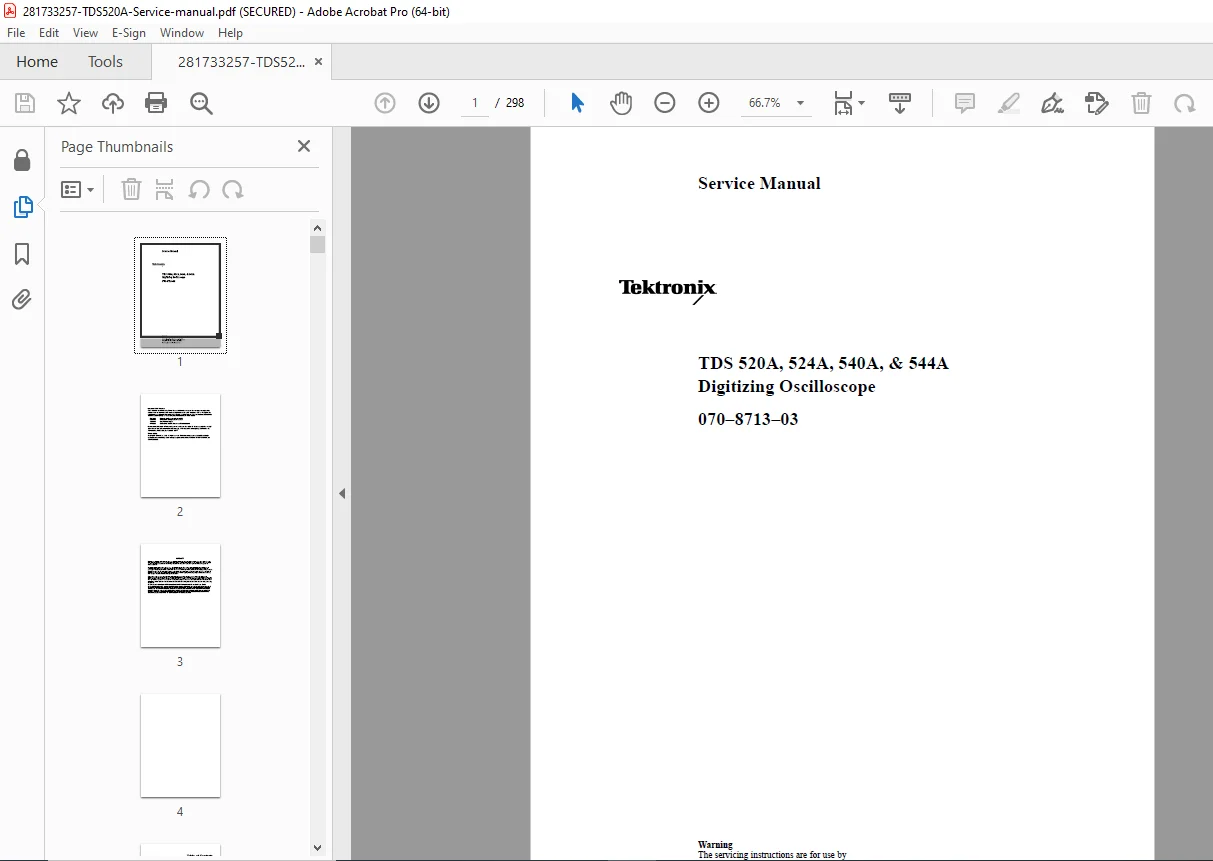Viewport: 1213px width, 861px height.
Task: Click the page number input field
Action: 475,103
